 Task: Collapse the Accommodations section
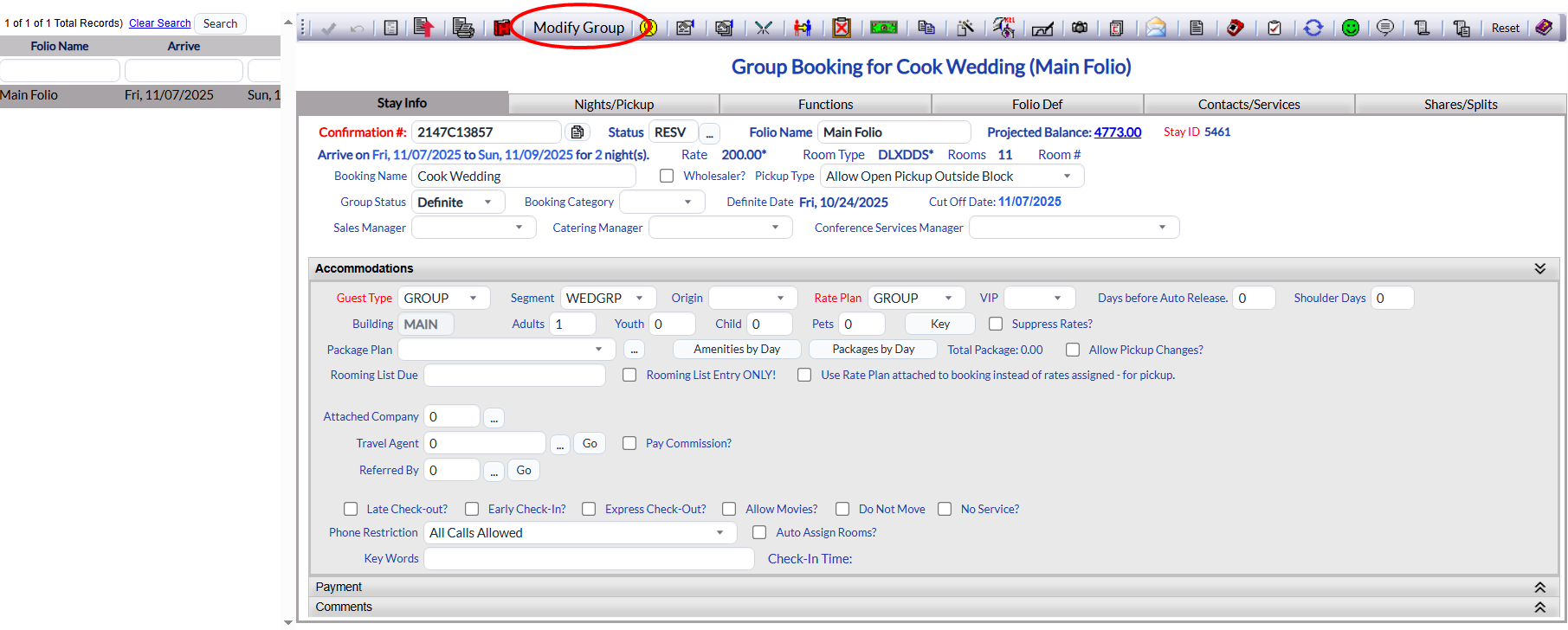coord(1540,268)
